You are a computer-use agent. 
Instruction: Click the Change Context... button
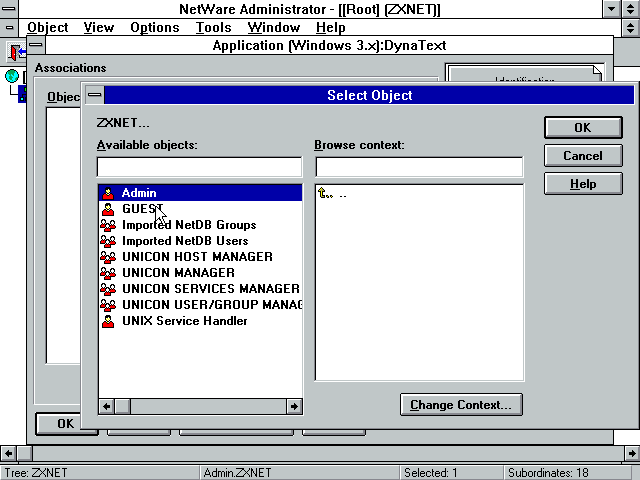[461, 404]
